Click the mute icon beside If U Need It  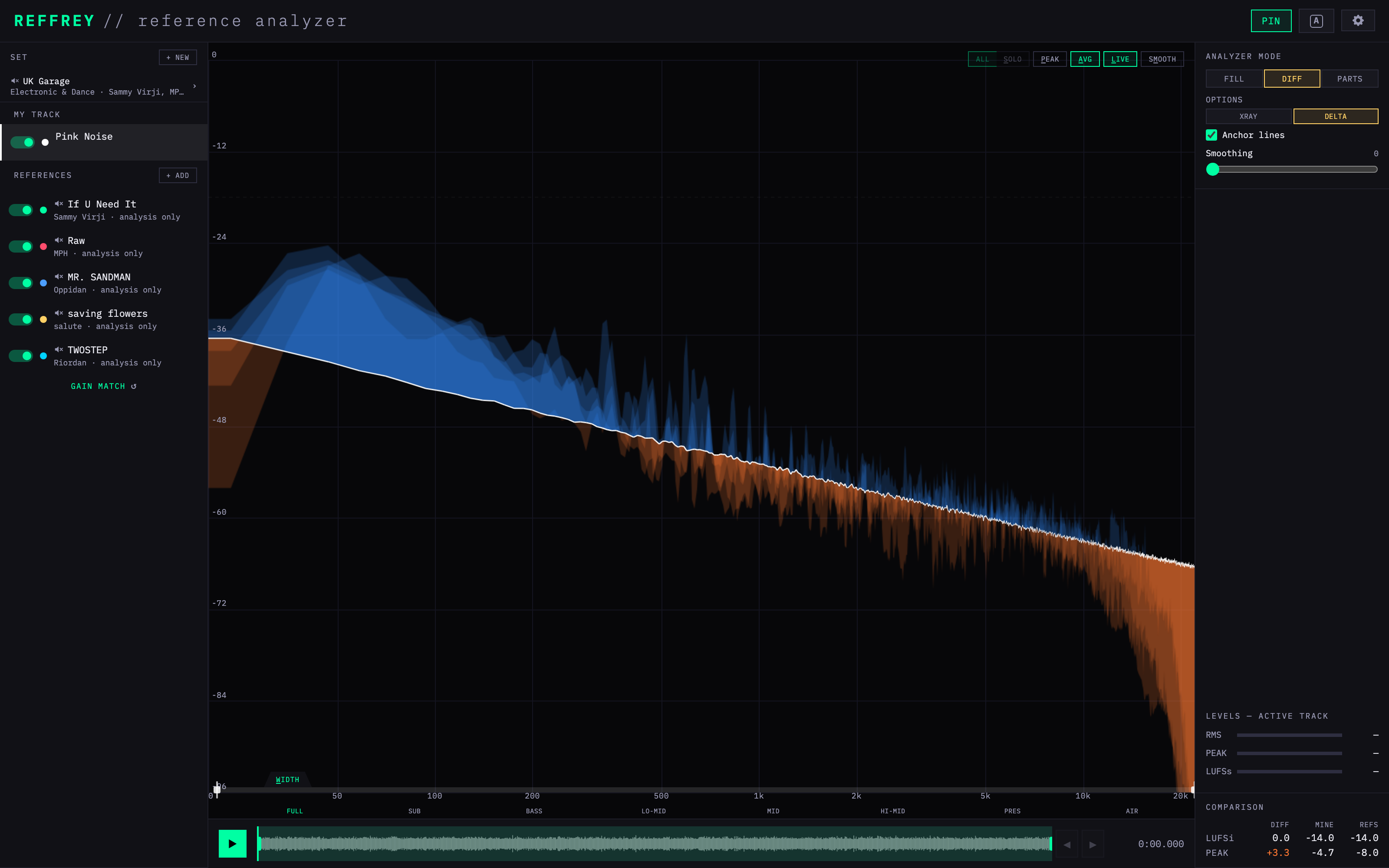(x=59, y=204)
